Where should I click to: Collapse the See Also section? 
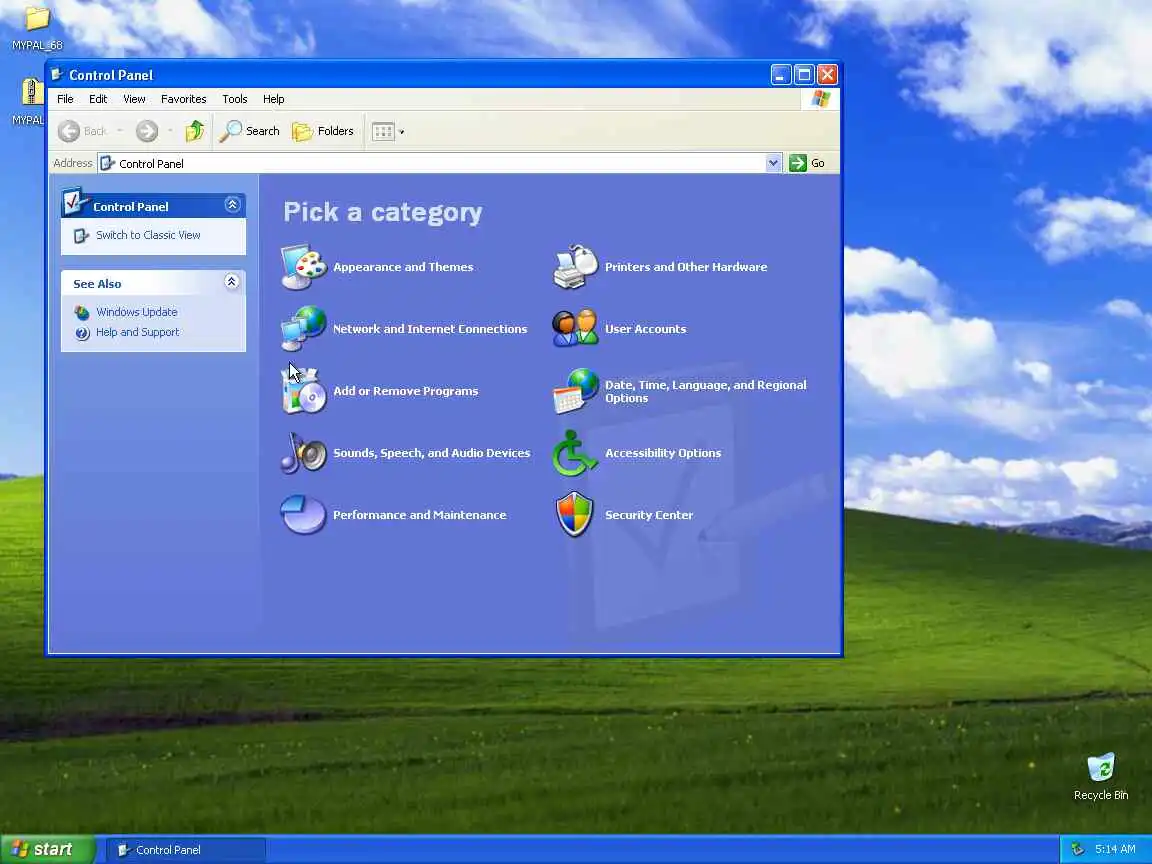[231, 282]
